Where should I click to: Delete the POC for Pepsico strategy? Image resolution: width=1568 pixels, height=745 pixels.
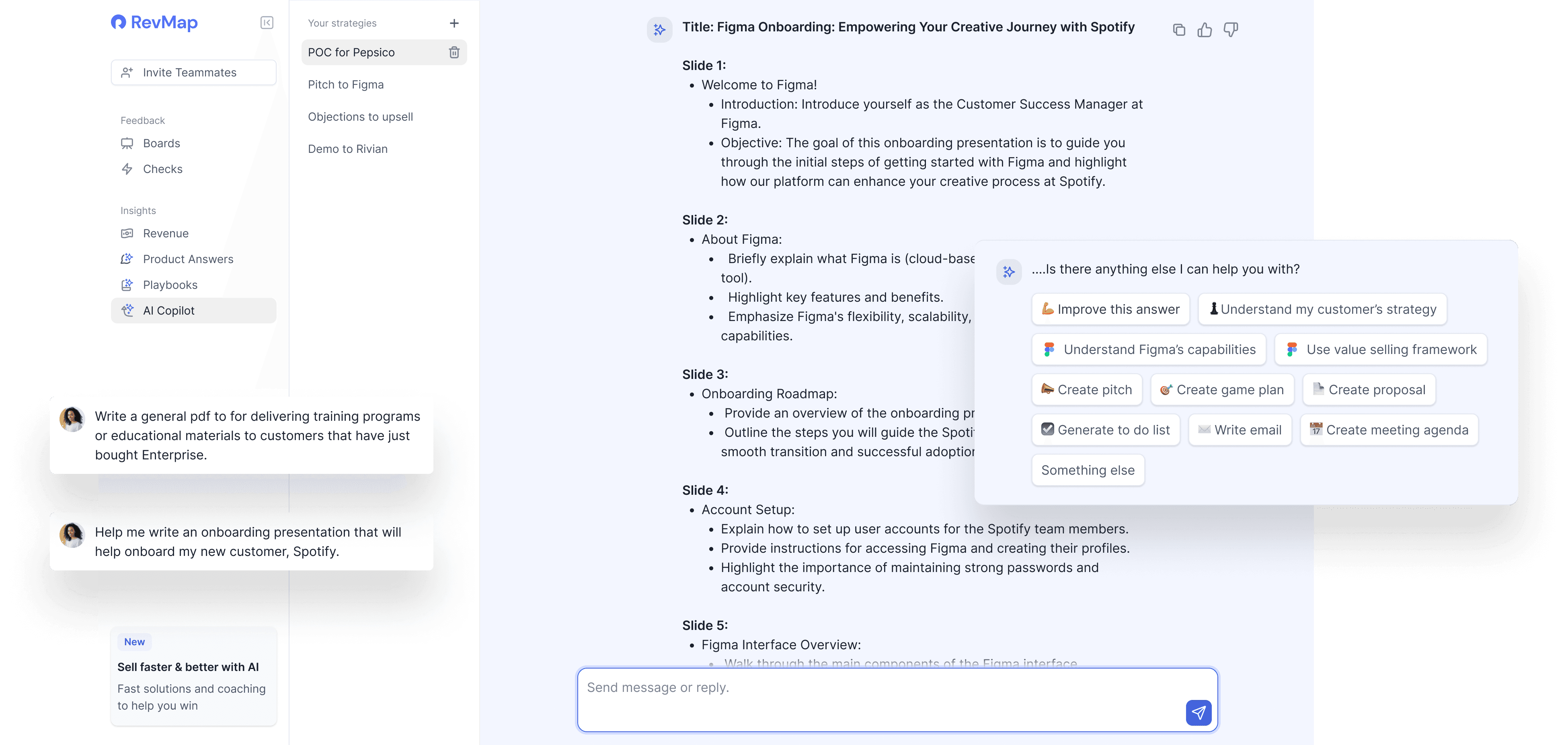click(x=454, y=52)
